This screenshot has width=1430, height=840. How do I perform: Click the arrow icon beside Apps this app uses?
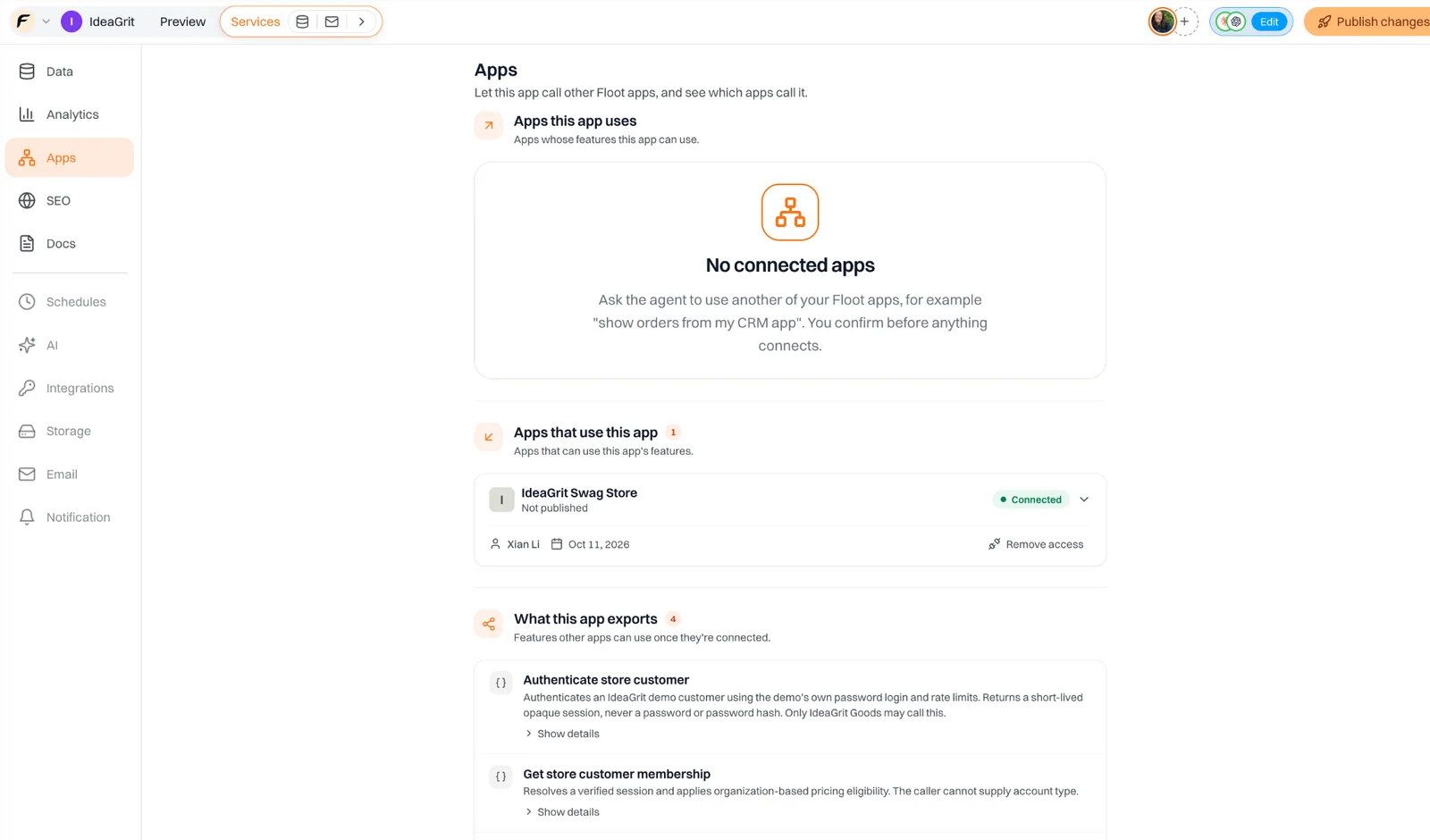coord(489,126)
